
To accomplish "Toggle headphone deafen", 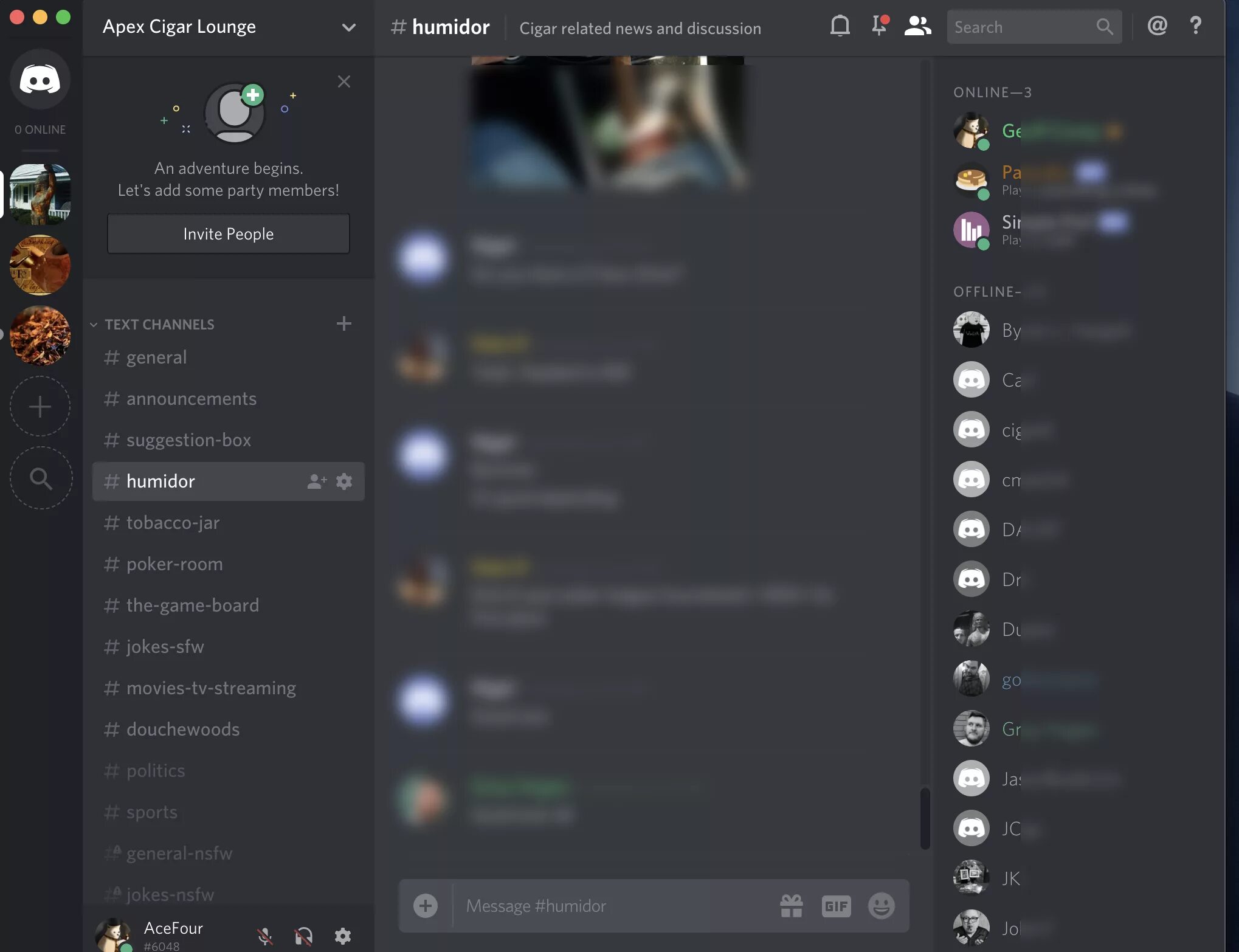I will (303, 936).
